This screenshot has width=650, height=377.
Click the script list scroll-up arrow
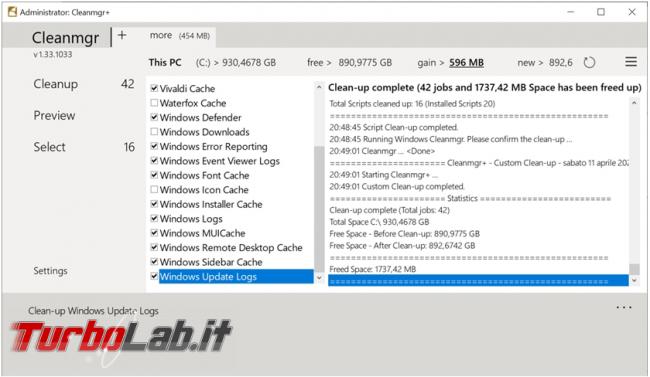pos(319,88)
